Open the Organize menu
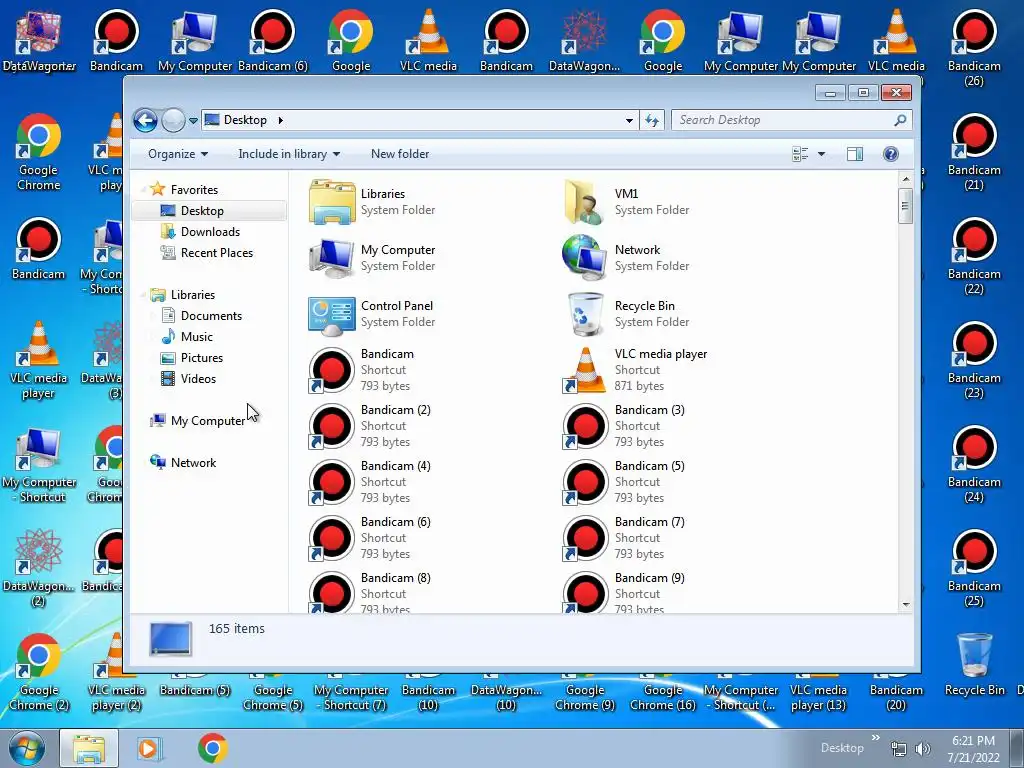This screenshot has height=768, width=1024. 178,154
